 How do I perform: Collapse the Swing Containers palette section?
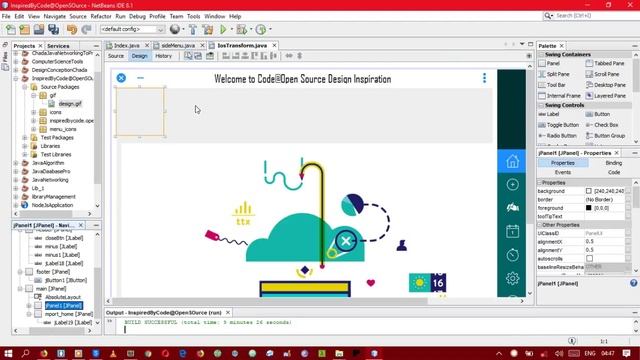coord(541,54)
